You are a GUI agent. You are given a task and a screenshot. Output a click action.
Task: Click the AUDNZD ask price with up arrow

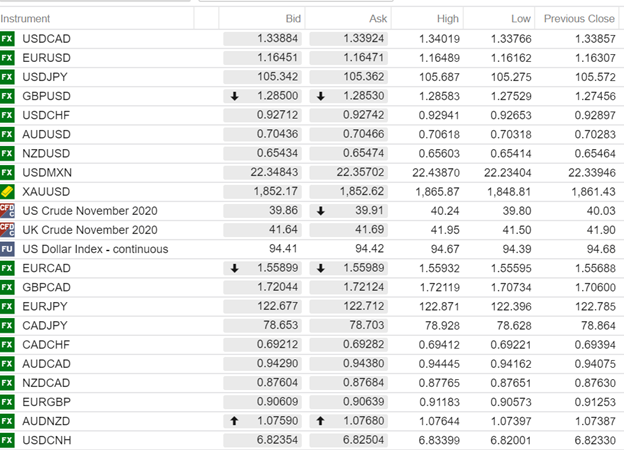(x=350, y=421)
